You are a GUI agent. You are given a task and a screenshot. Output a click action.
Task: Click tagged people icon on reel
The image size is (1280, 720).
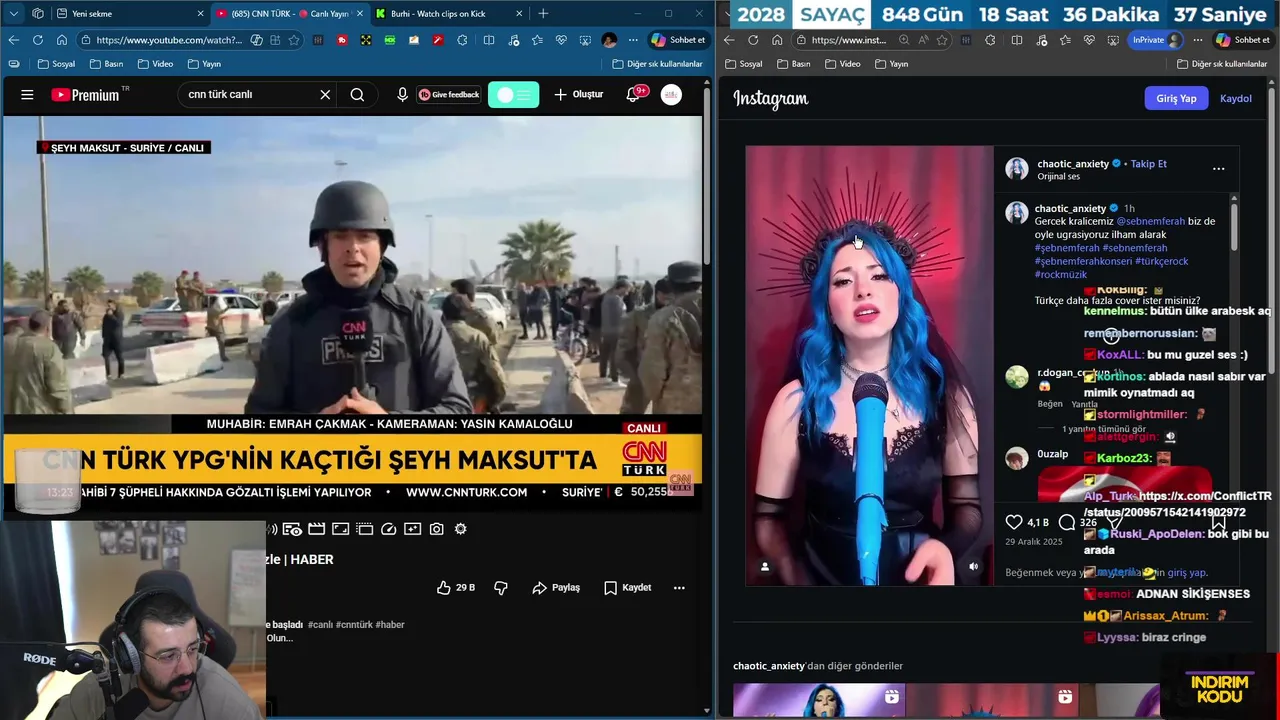pos(765,567)
